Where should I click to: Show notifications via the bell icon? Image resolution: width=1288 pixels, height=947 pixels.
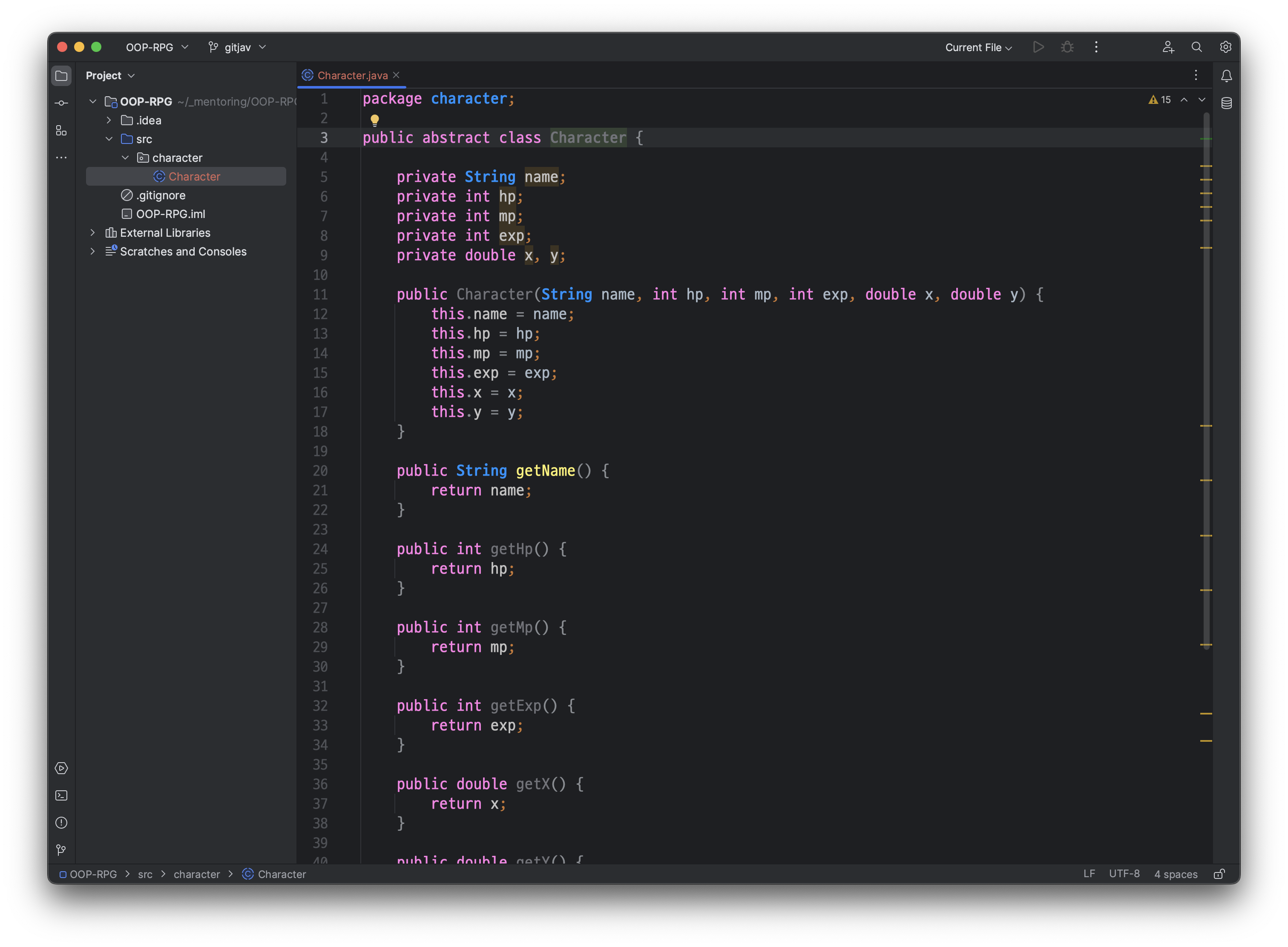(1226, 76)
